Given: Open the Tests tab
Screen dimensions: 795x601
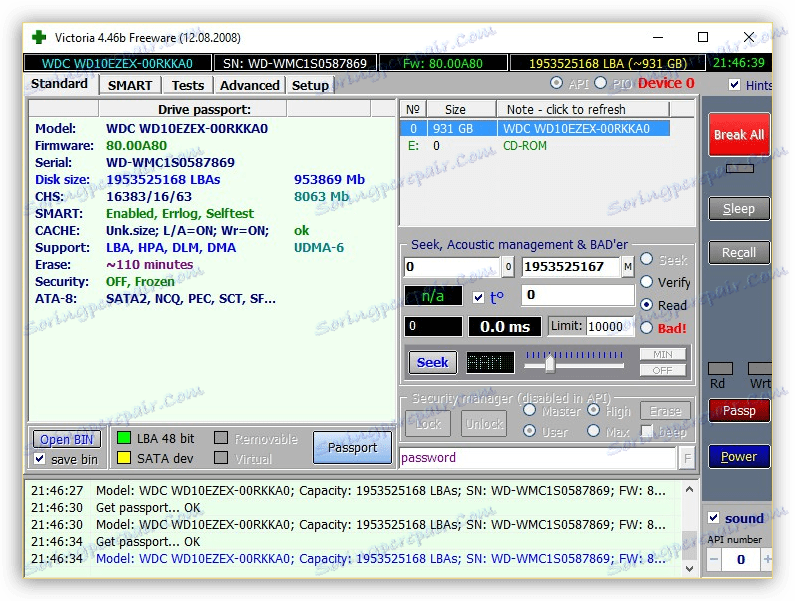Looking at the screenshot, I should coord(187,85).
